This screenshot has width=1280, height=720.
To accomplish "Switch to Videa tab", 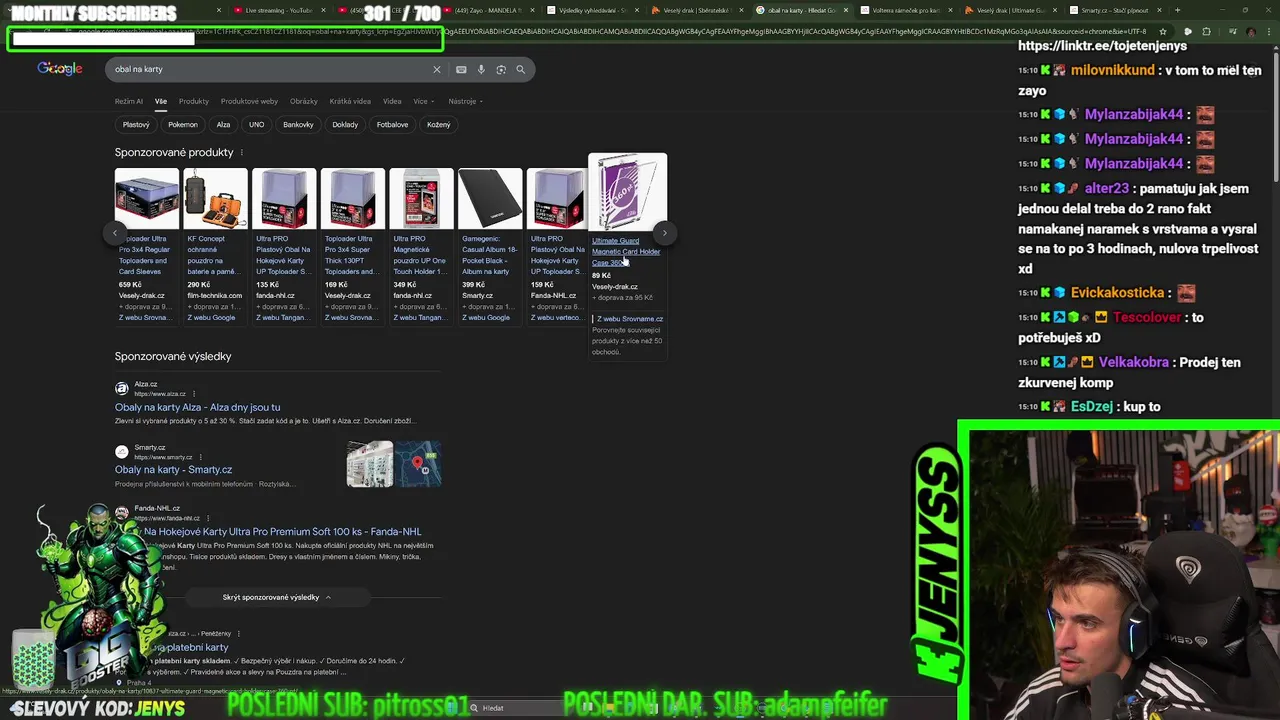I will tap(392, 101).
